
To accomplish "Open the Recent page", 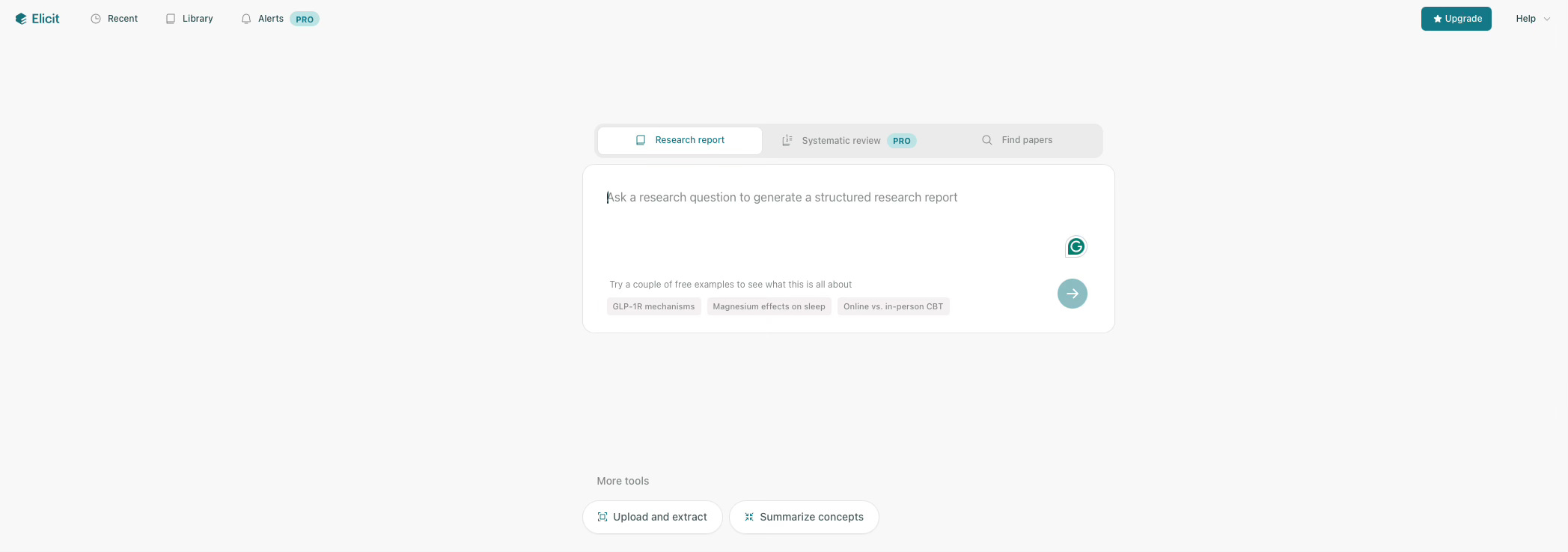I will tap(115, 19).
